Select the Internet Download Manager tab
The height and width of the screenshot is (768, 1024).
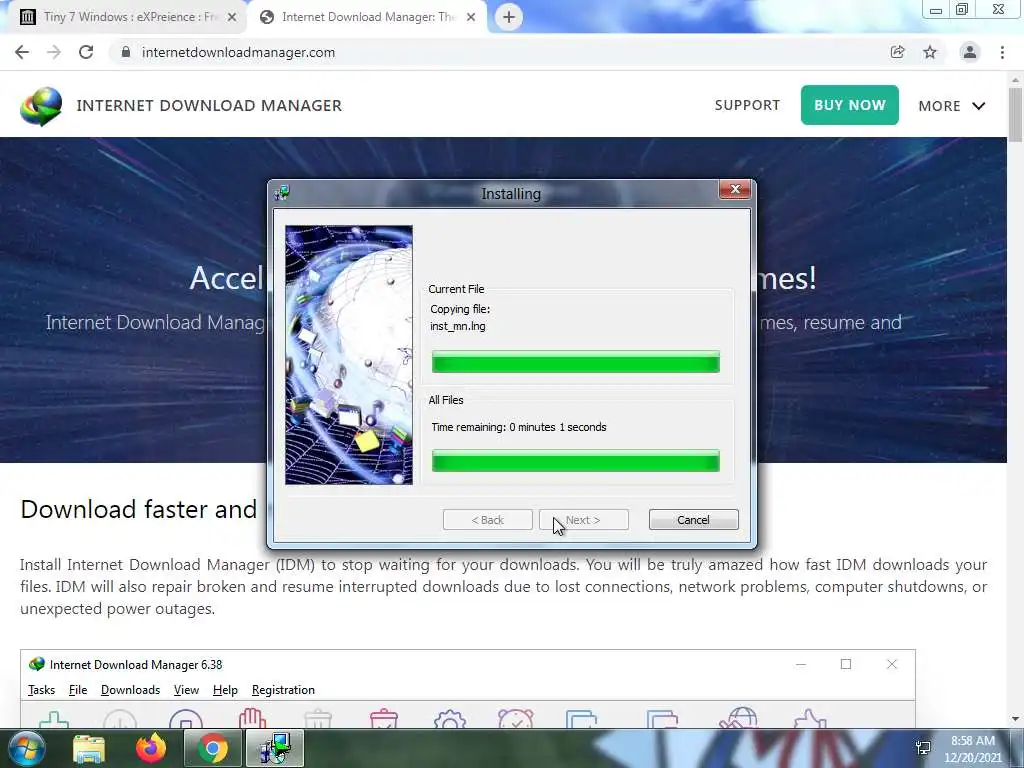pyautogui.click(x=366, y=17)
